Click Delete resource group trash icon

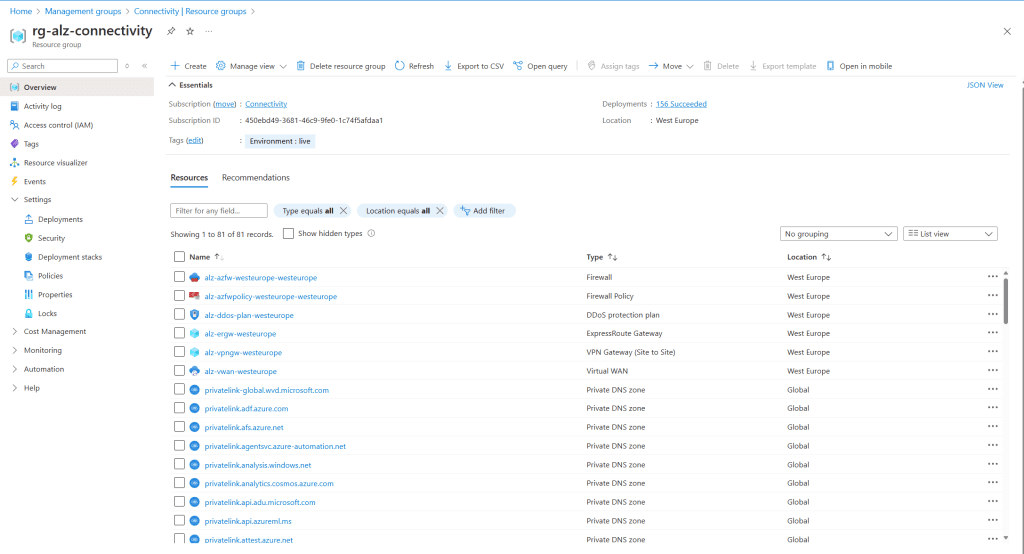tap(300, 66)
